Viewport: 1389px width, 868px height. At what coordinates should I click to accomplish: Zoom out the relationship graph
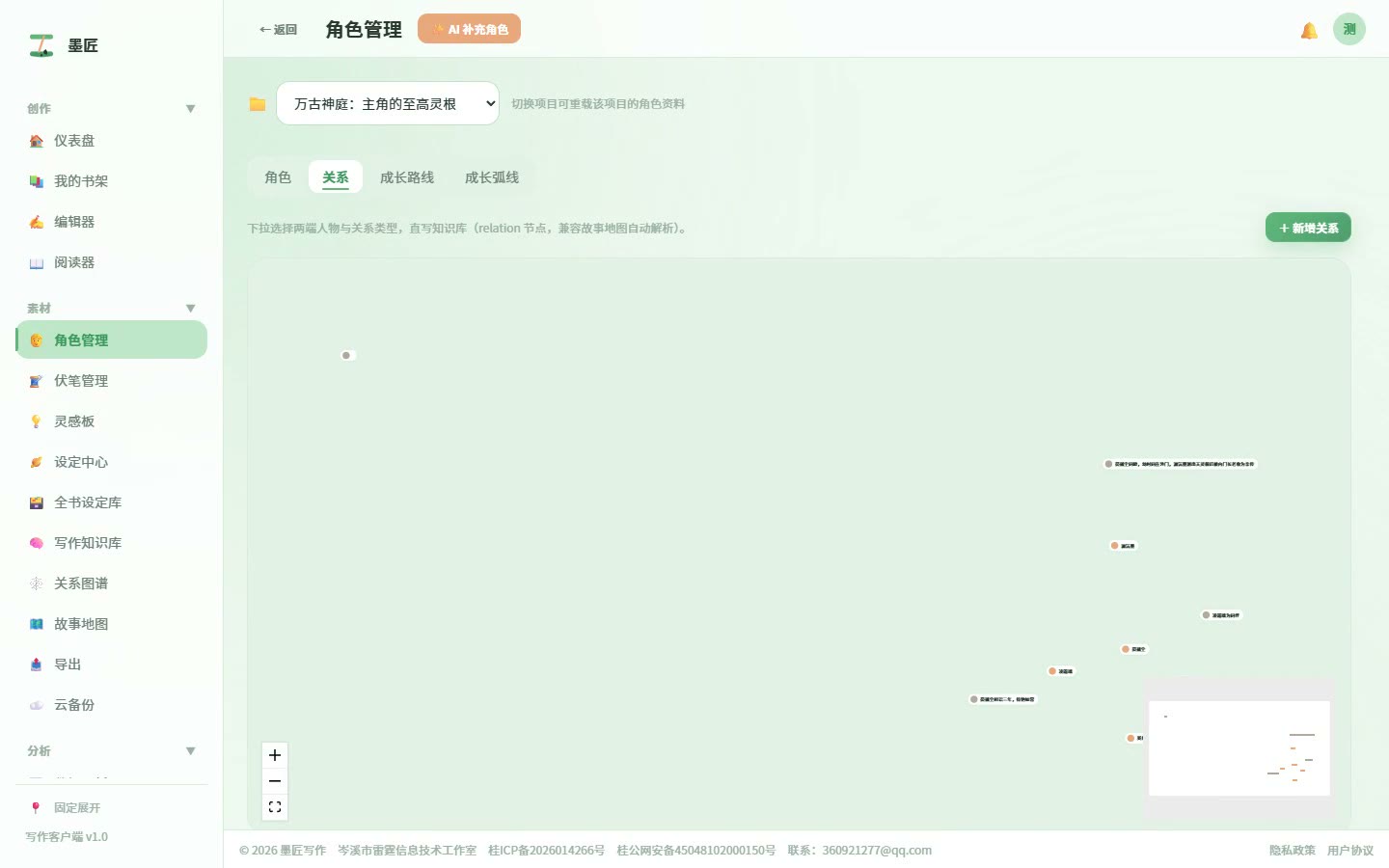tap(275, 781)
